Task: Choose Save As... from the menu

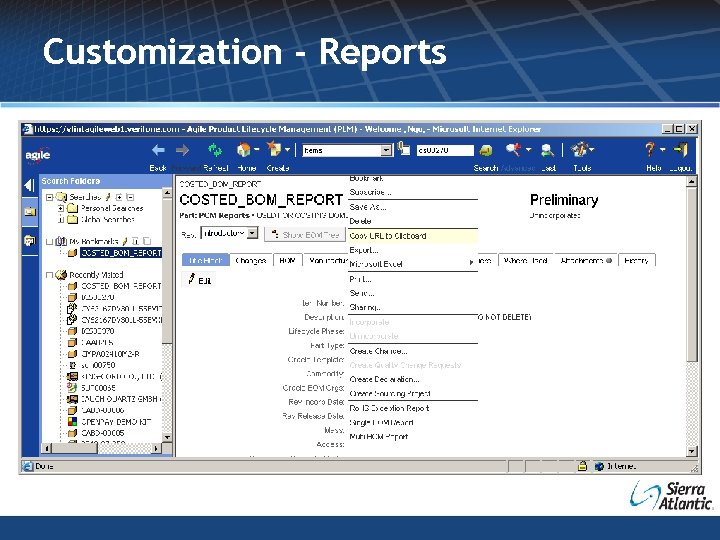Action: pyautogui.click(x=413, y=207)
